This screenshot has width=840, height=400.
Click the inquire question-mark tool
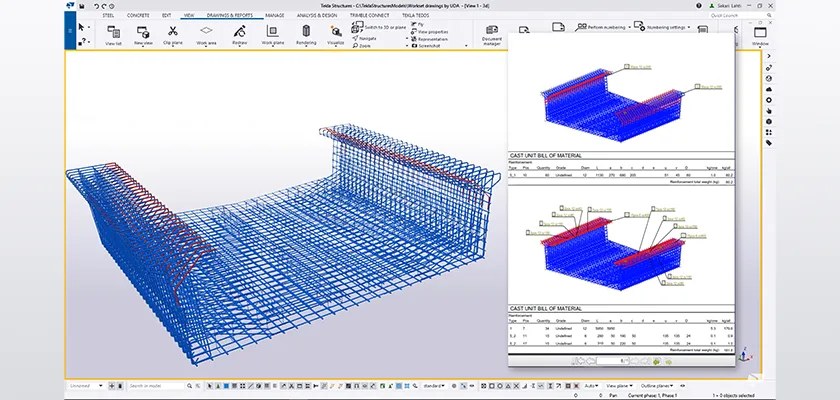(81, 41)
